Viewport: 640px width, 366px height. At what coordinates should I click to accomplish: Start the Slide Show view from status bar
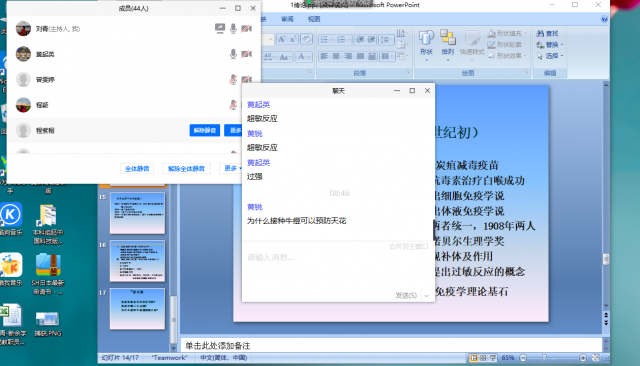(x=493, y=358)
